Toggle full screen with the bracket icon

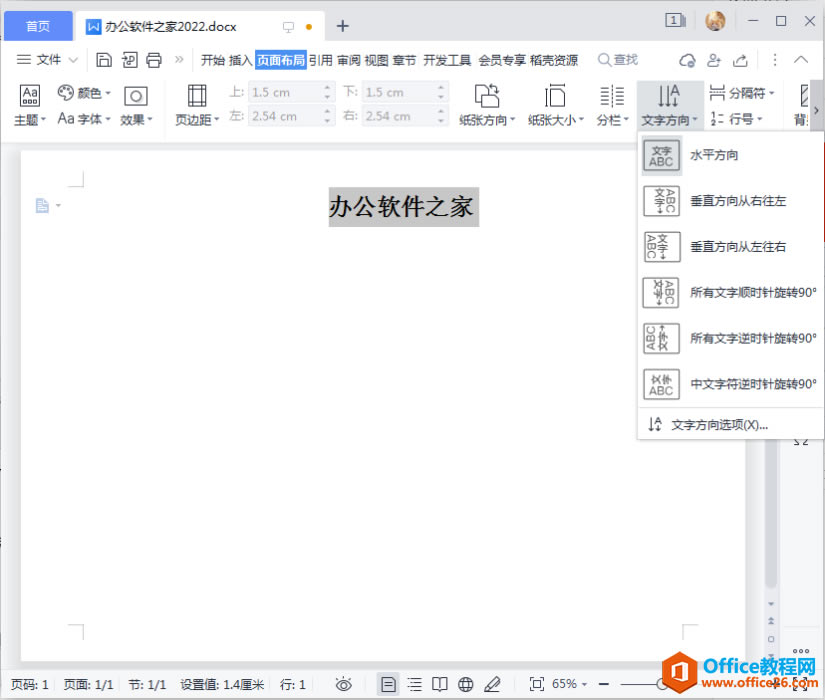(537, 684)
